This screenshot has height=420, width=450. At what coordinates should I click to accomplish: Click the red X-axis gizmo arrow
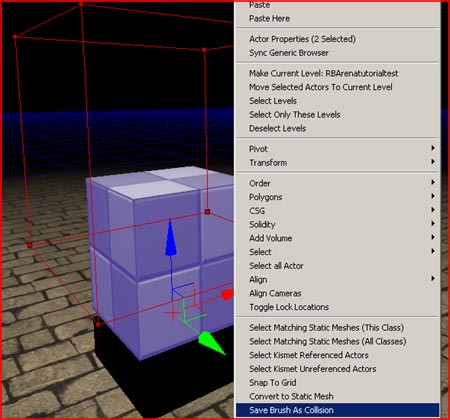(x=228, y=295)
